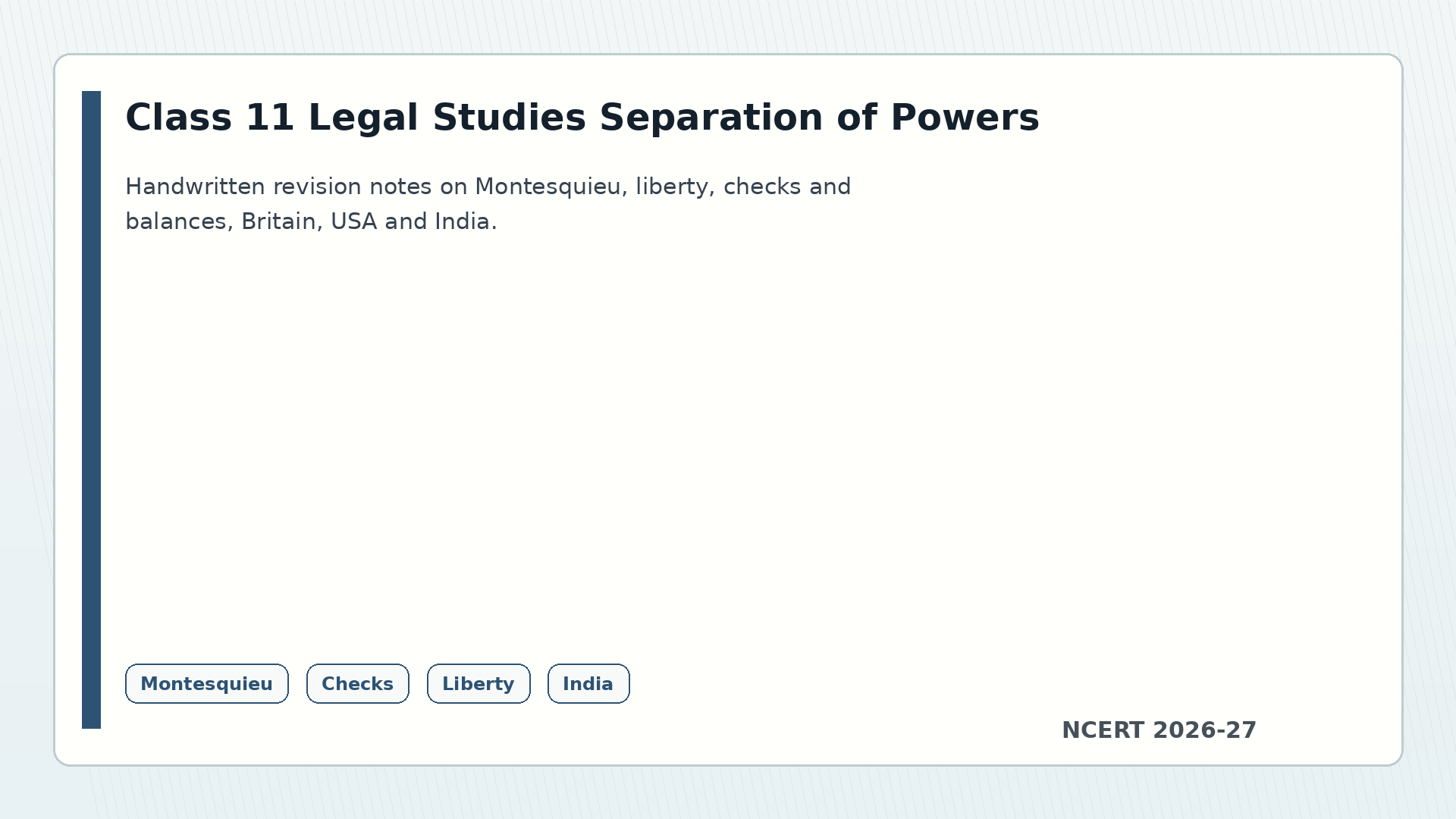Click the title 'Class 11 Legal Studies Separation of Powers'

582,118
